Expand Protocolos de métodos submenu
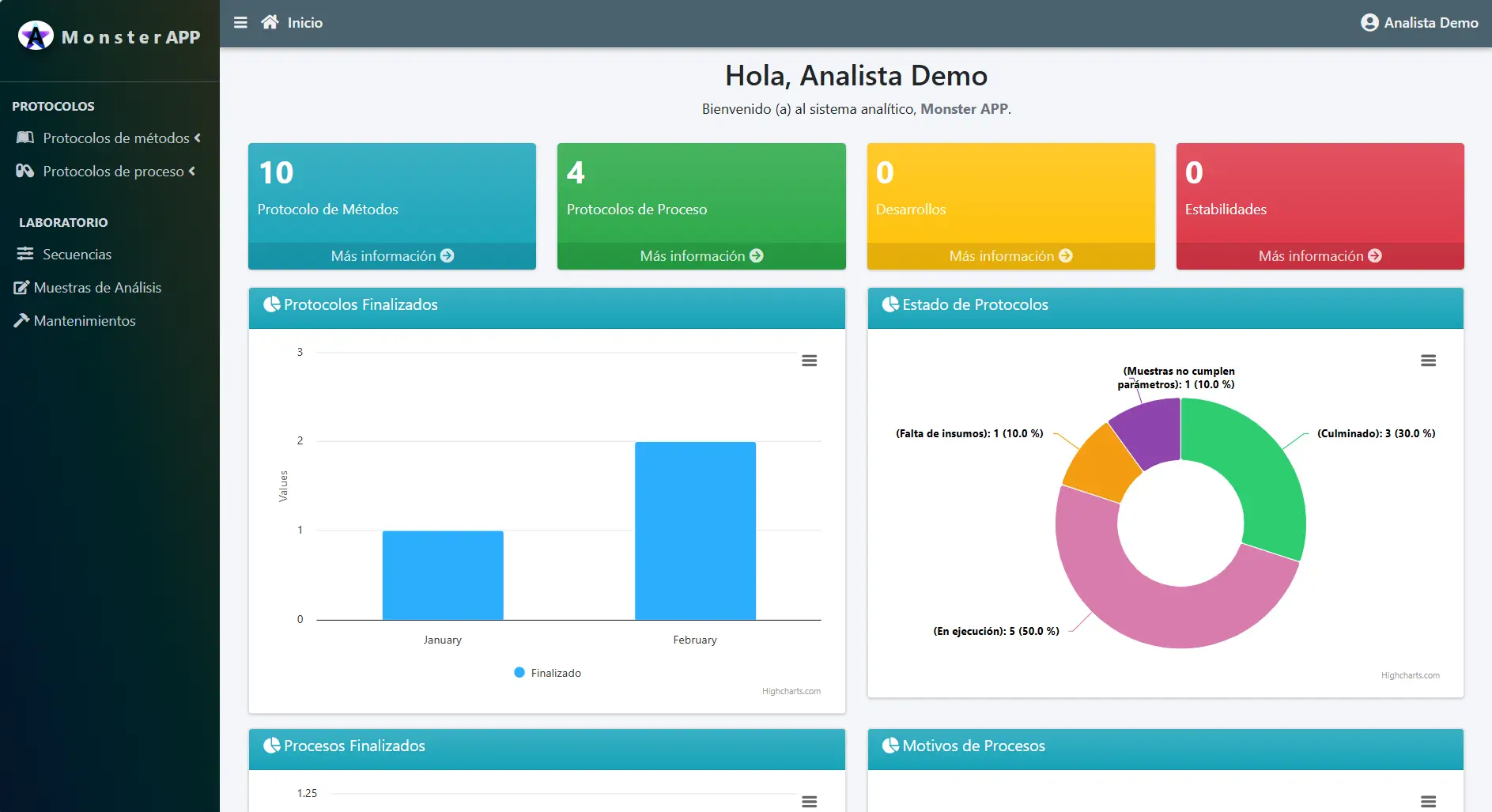This screenshot has width=1492, height=812. click(x=109, y=138)
